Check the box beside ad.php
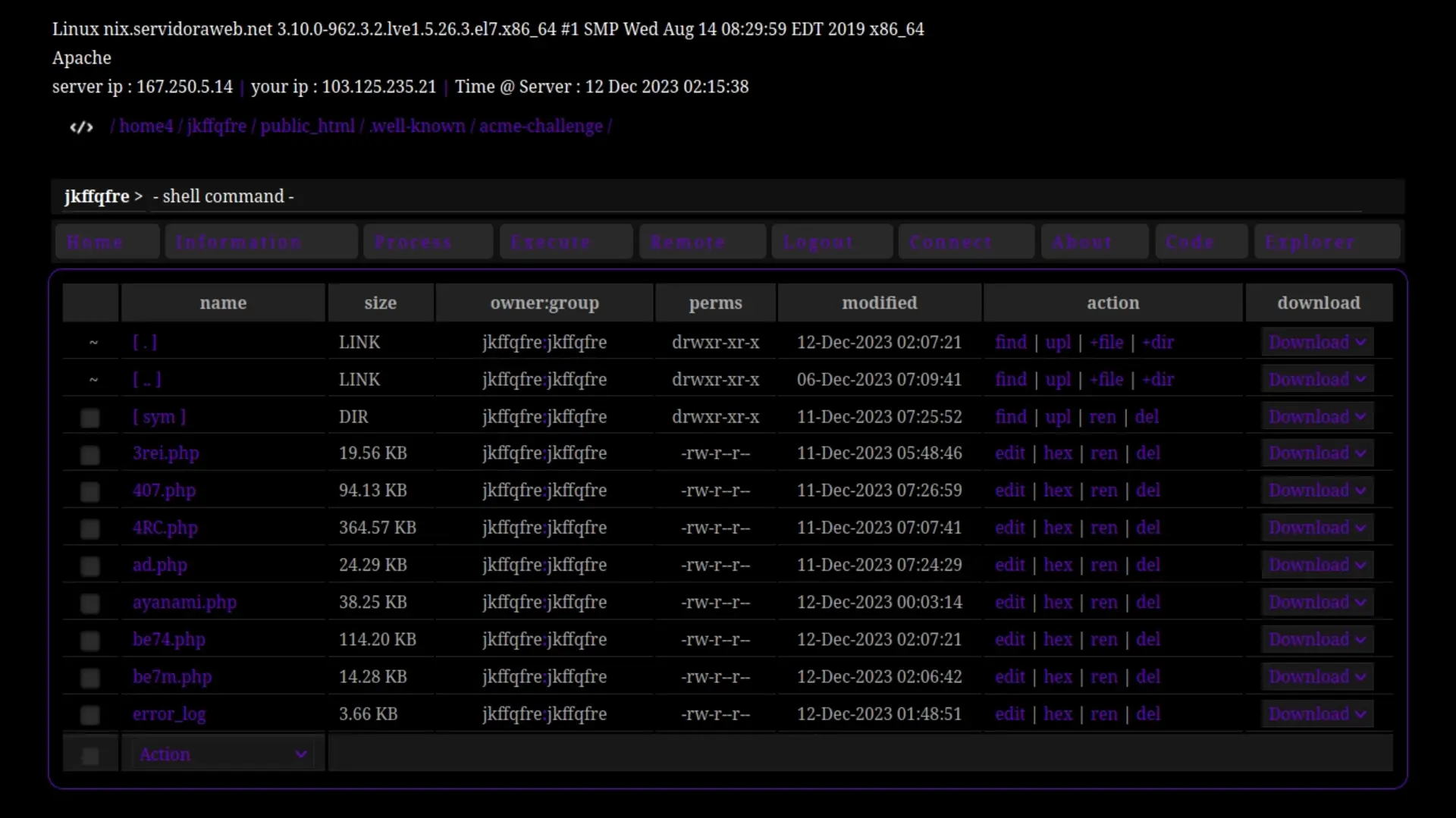Screen dimensions: 1456x818 click(89, 566)
